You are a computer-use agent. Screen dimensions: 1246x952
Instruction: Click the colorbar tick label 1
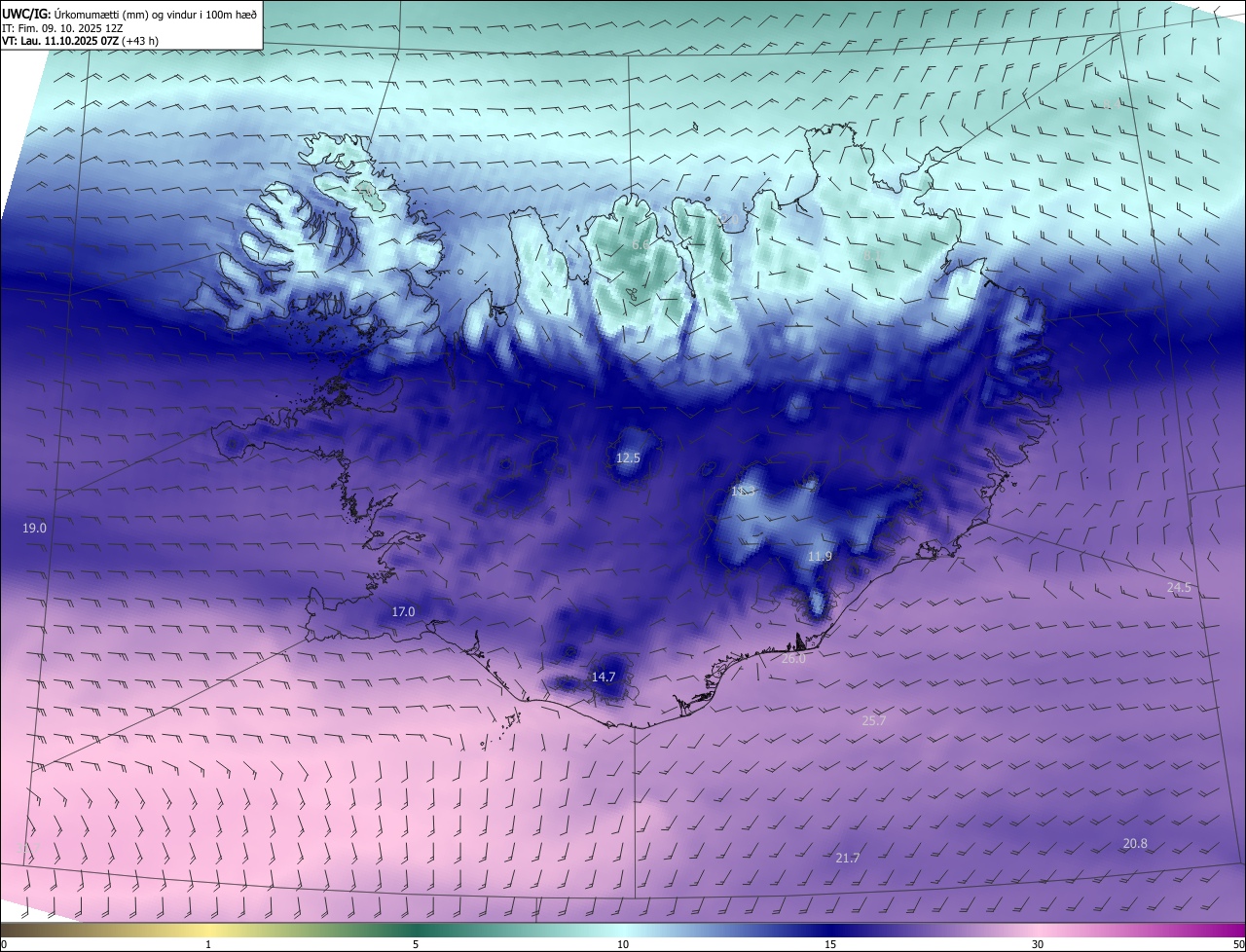pos(208,944)
